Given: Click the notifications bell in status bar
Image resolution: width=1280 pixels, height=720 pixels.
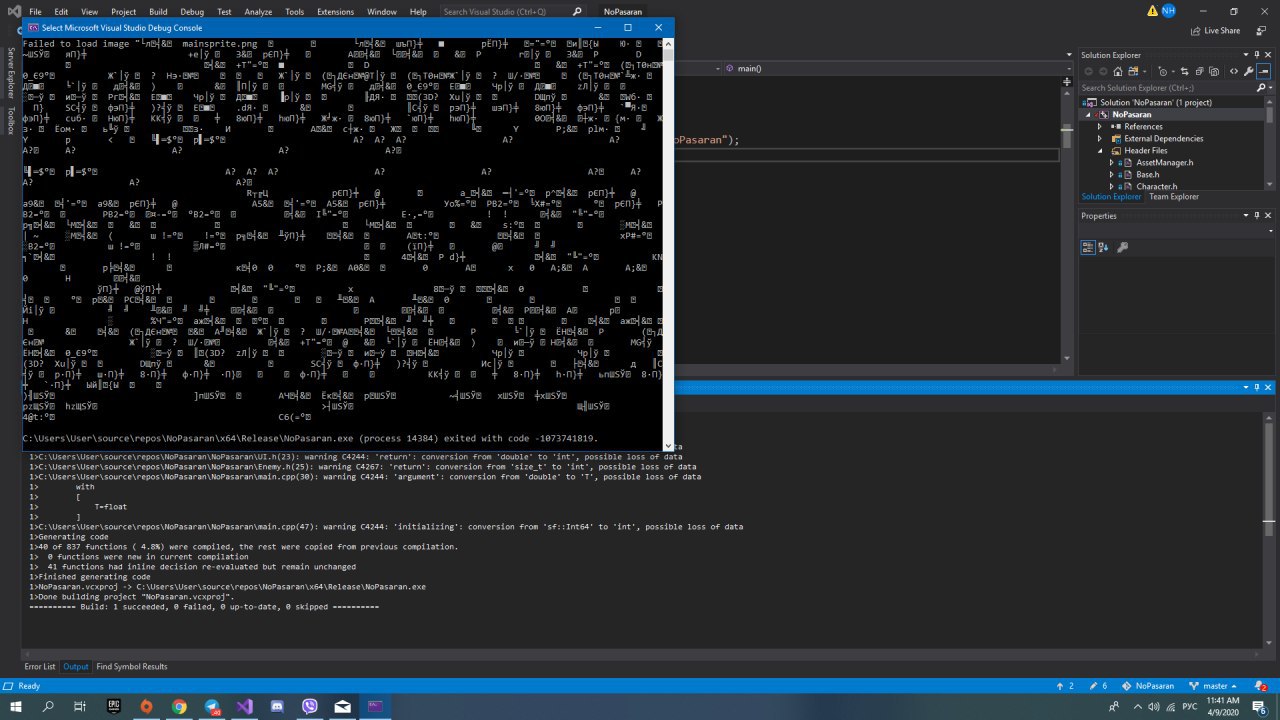Looking at the screenshot, I should (x=1261, y=686).
